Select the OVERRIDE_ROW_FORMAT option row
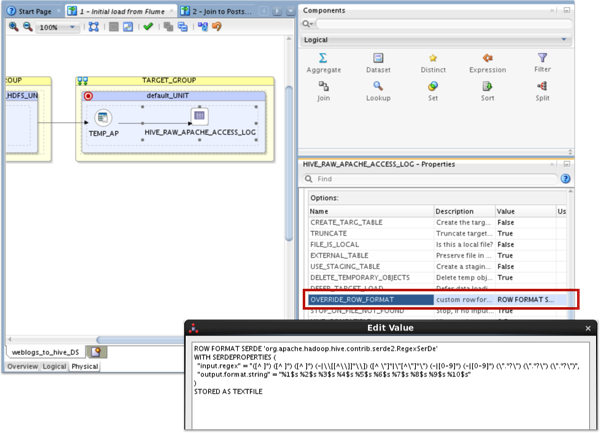 coord(436,300)
